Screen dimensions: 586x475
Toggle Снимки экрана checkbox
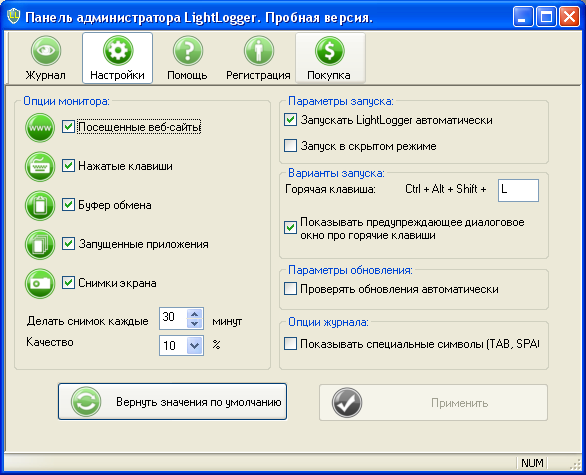[x=68, y=282]
